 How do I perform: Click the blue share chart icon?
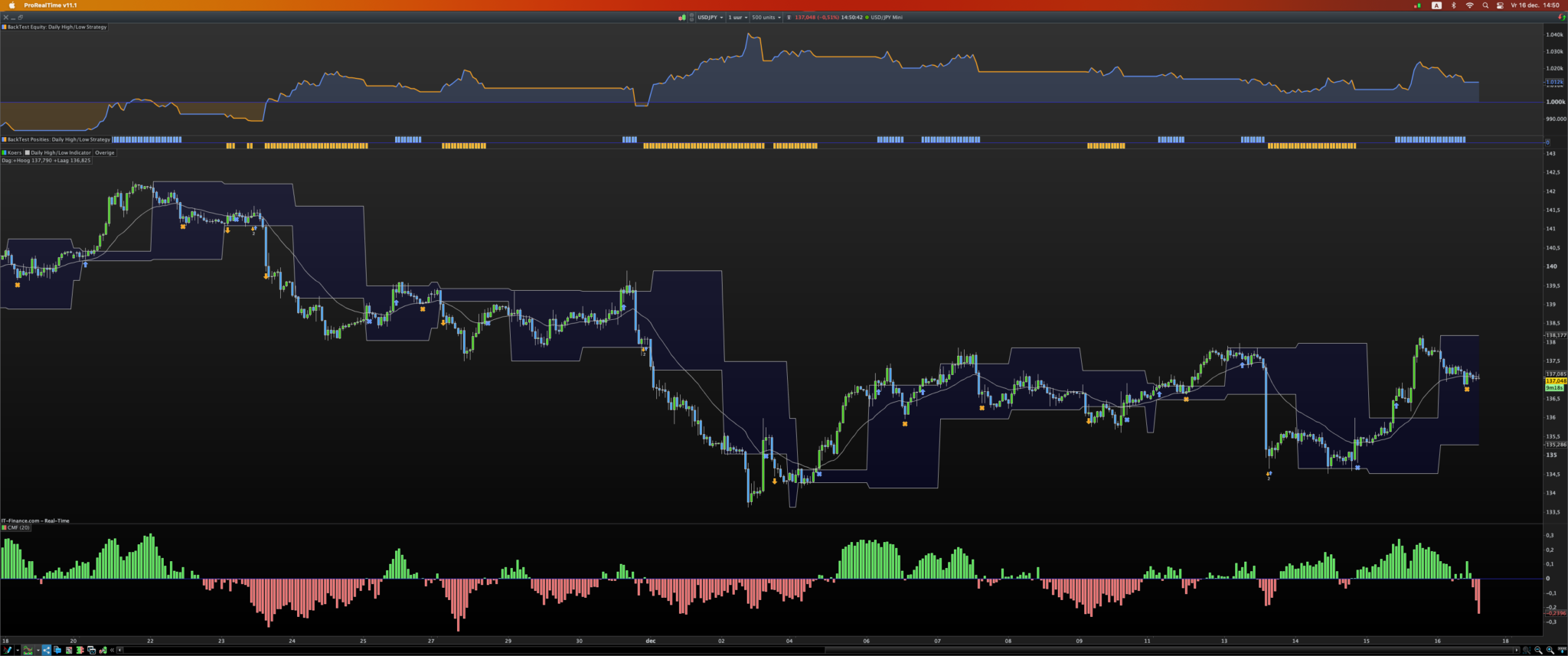tap(46, 650)
